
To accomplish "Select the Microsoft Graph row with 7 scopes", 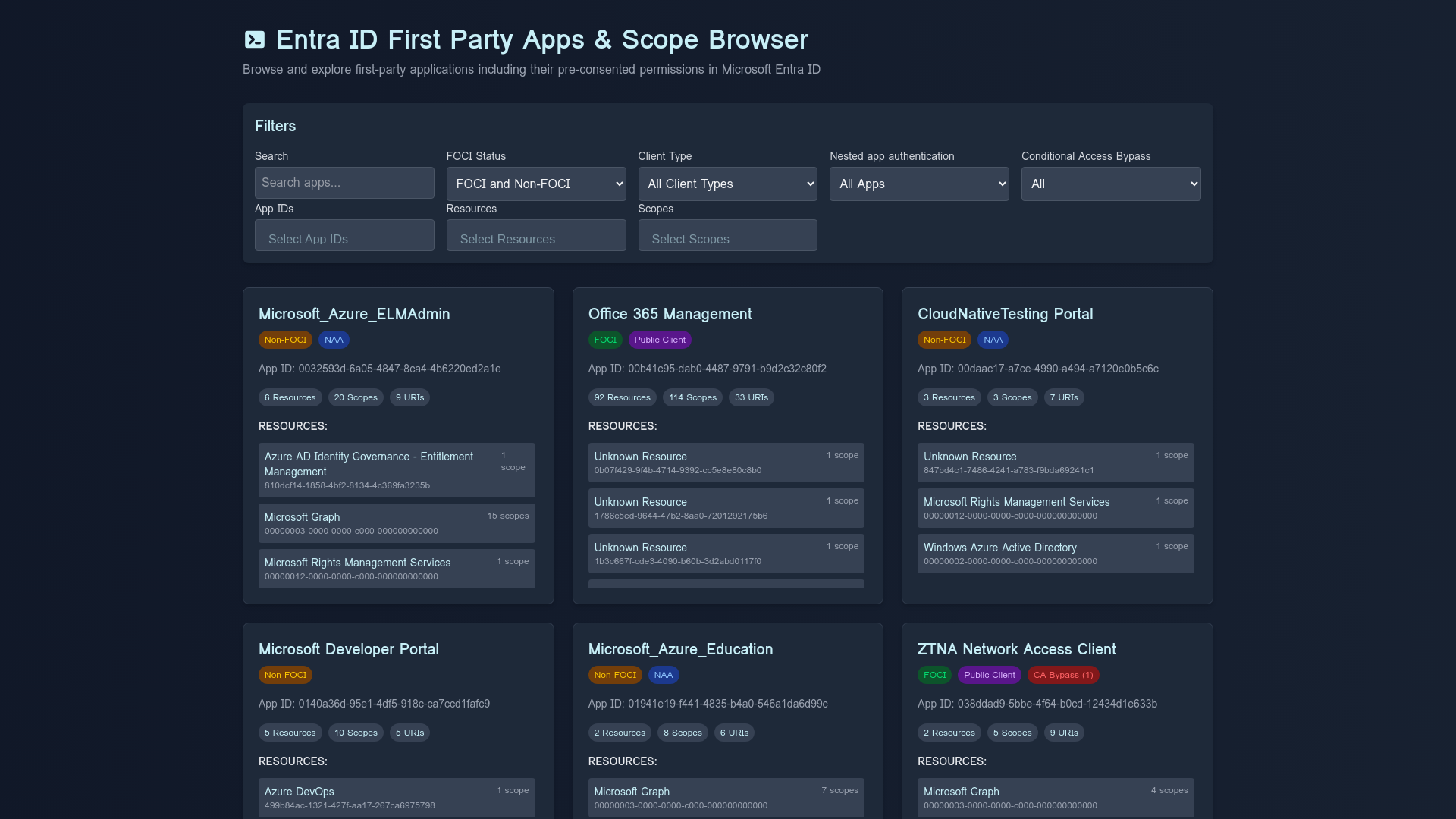I will pos(726,798).
